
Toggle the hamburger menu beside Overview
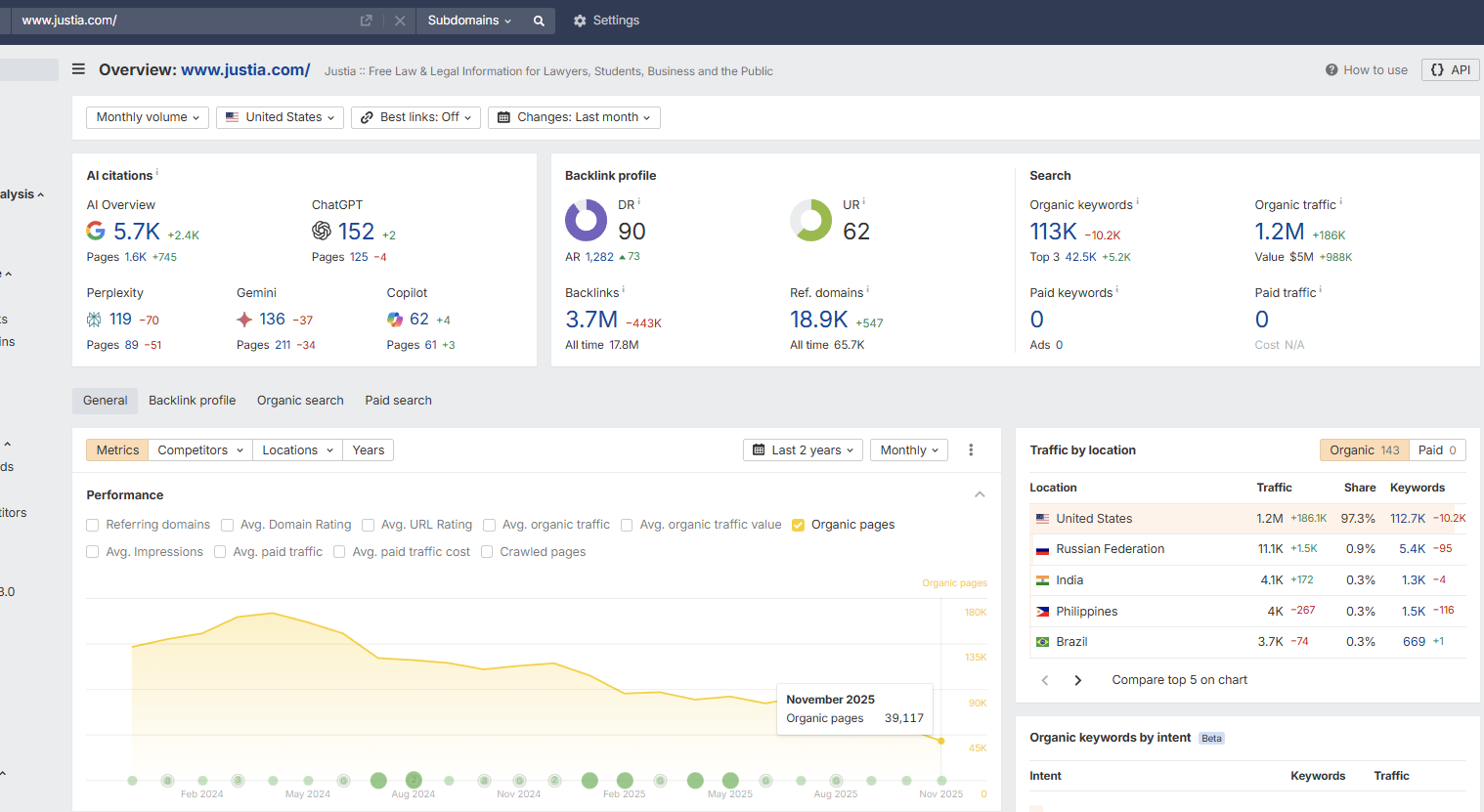[78, 69]
